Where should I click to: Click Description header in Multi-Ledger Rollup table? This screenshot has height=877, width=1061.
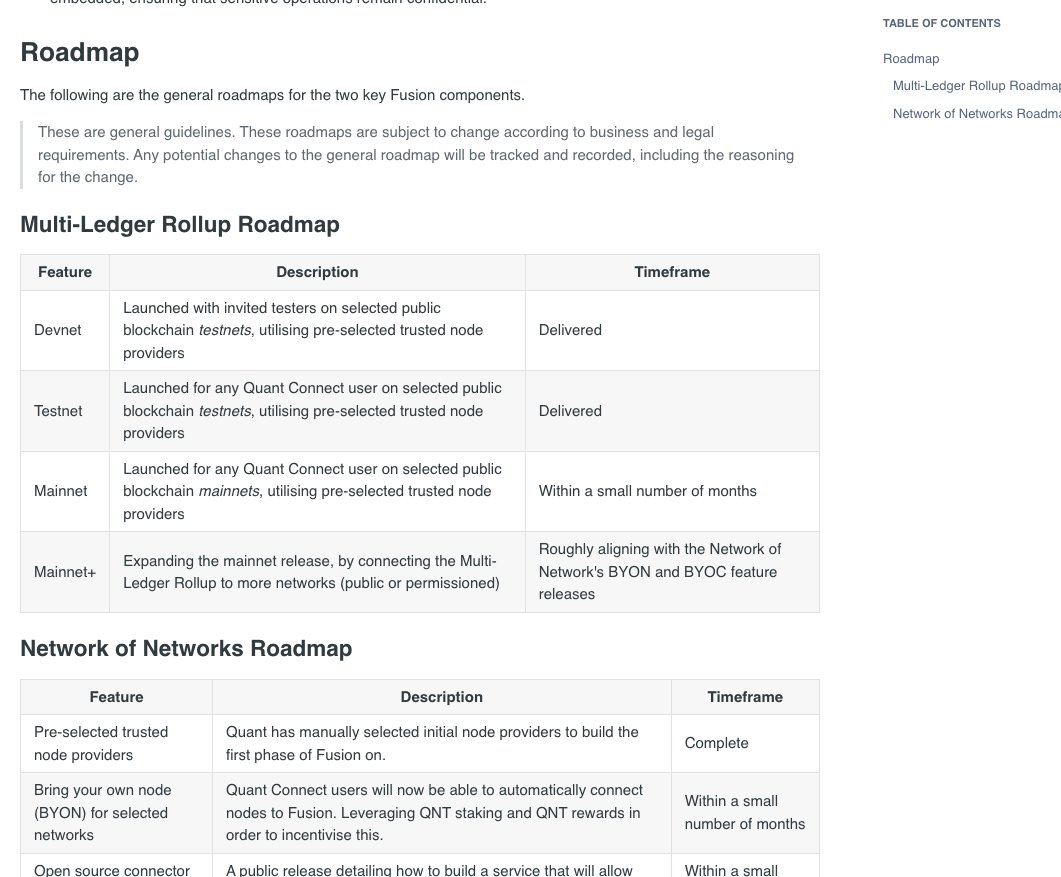coord(317,272)
